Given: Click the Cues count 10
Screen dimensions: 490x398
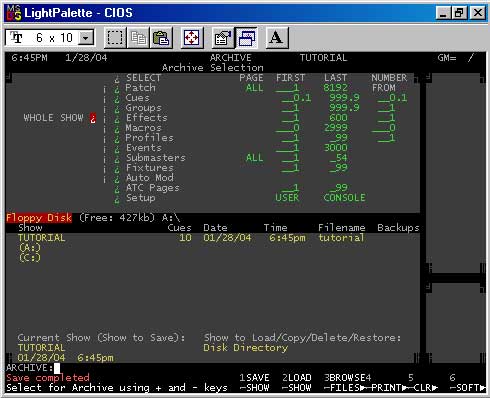Looking at the screenshot, I should tap(185, 238).
